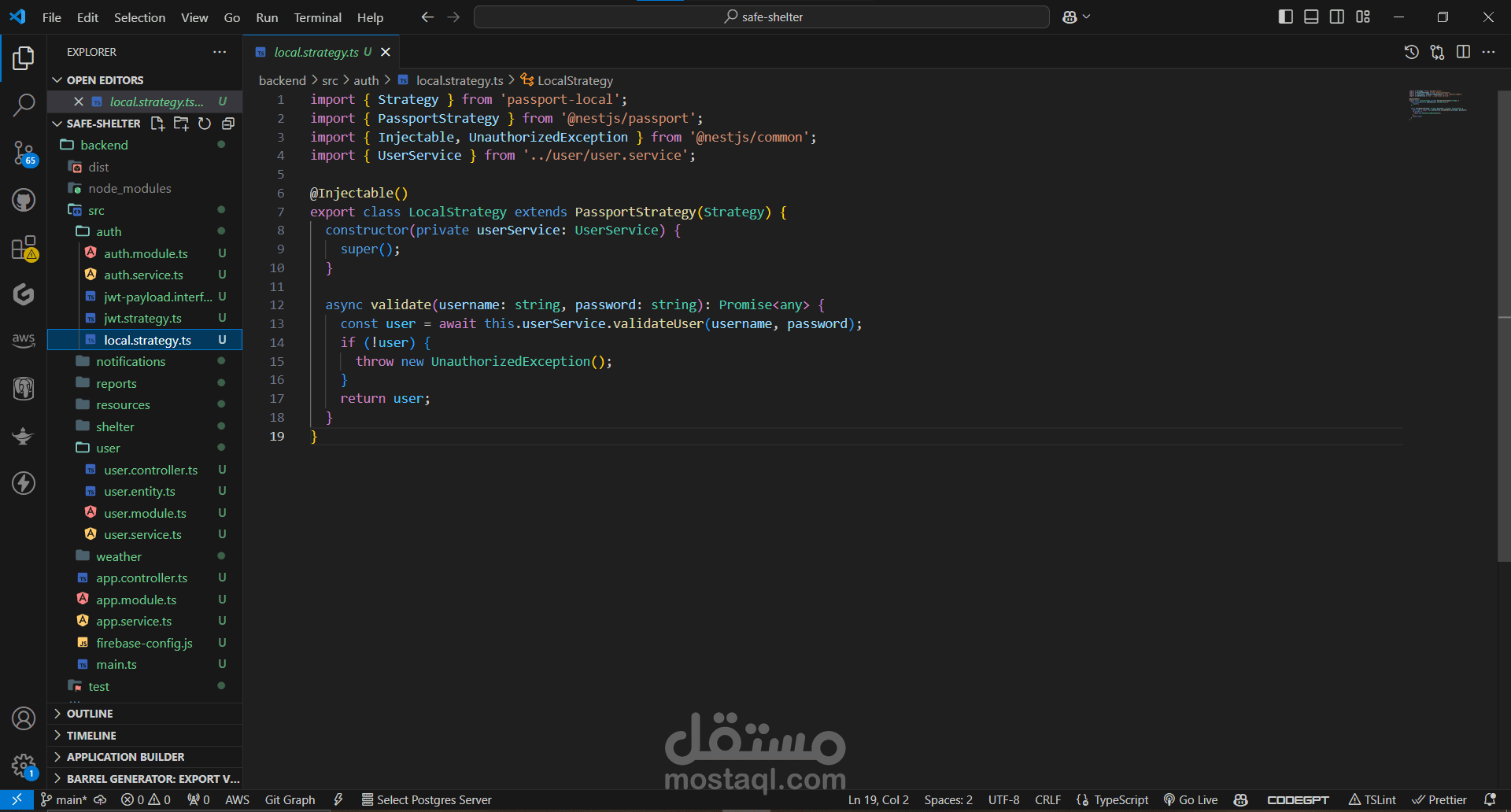Viewport: 1511px width, 812px height.
Task: Toggle the primary side bar
Action: [1286, 17]
